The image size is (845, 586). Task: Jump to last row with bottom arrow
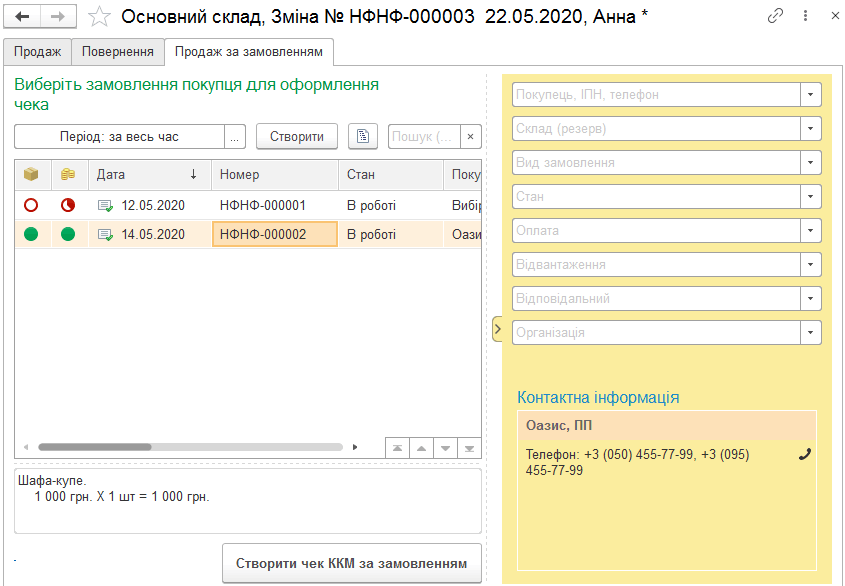click(x=469, y=448)
